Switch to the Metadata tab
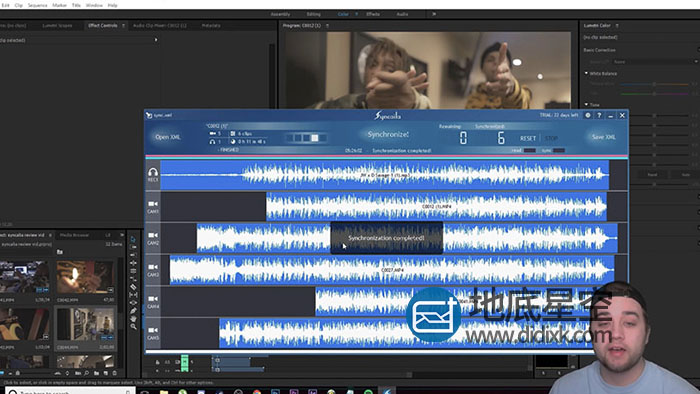This screenshot has width=700, height=394. (x=211, y=25)
